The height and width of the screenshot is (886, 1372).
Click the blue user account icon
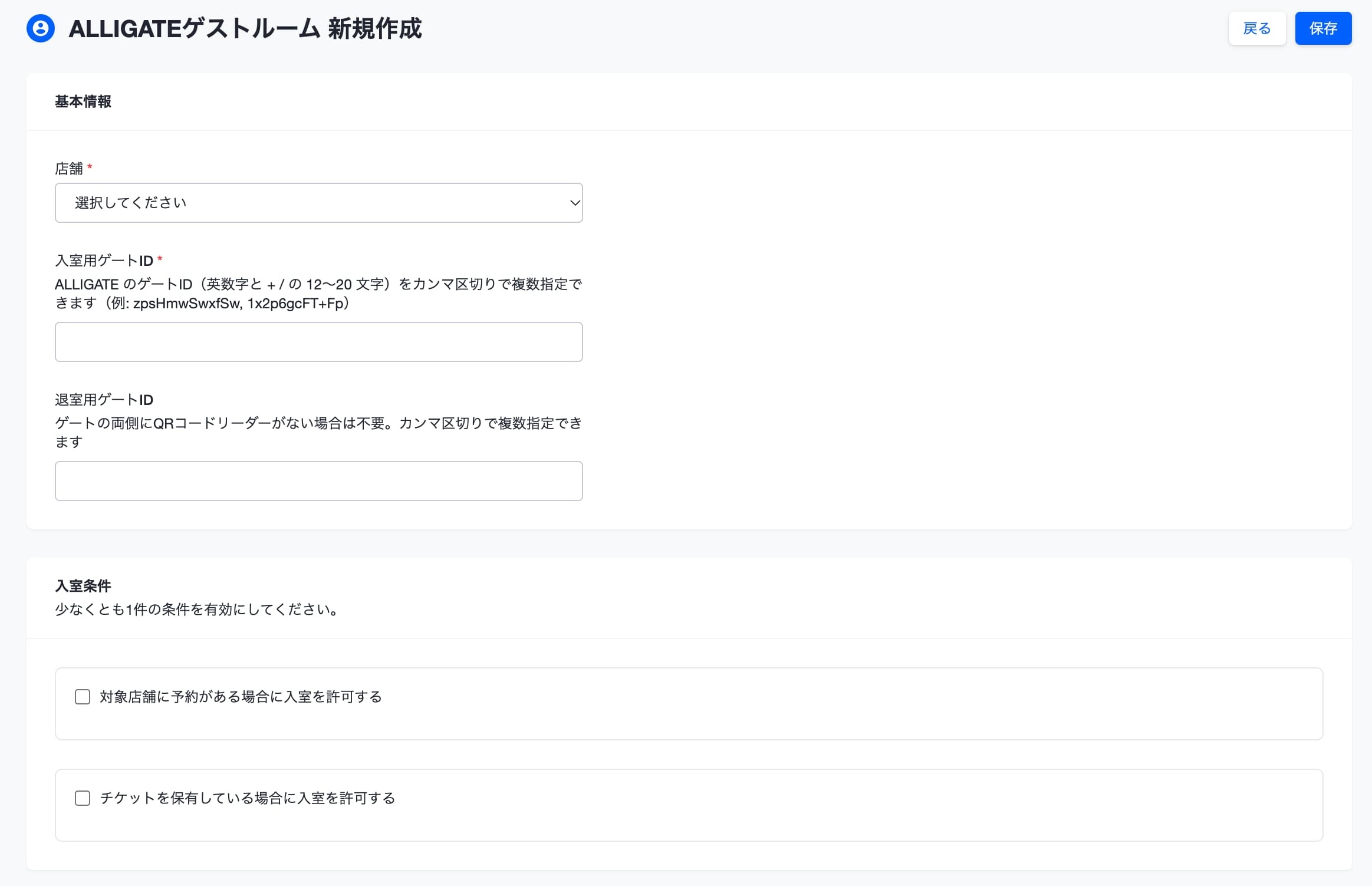click(x=41, y=28)
